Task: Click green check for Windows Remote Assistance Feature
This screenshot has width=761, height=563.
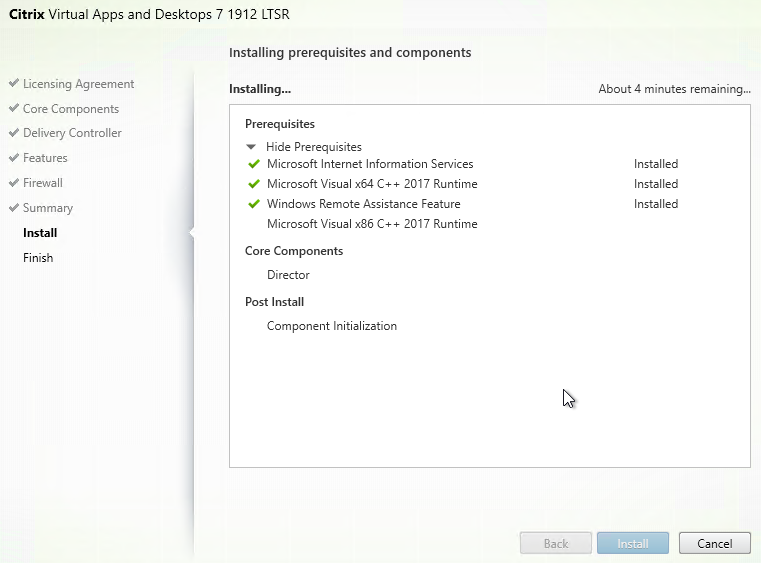Action: coord(254,204)
